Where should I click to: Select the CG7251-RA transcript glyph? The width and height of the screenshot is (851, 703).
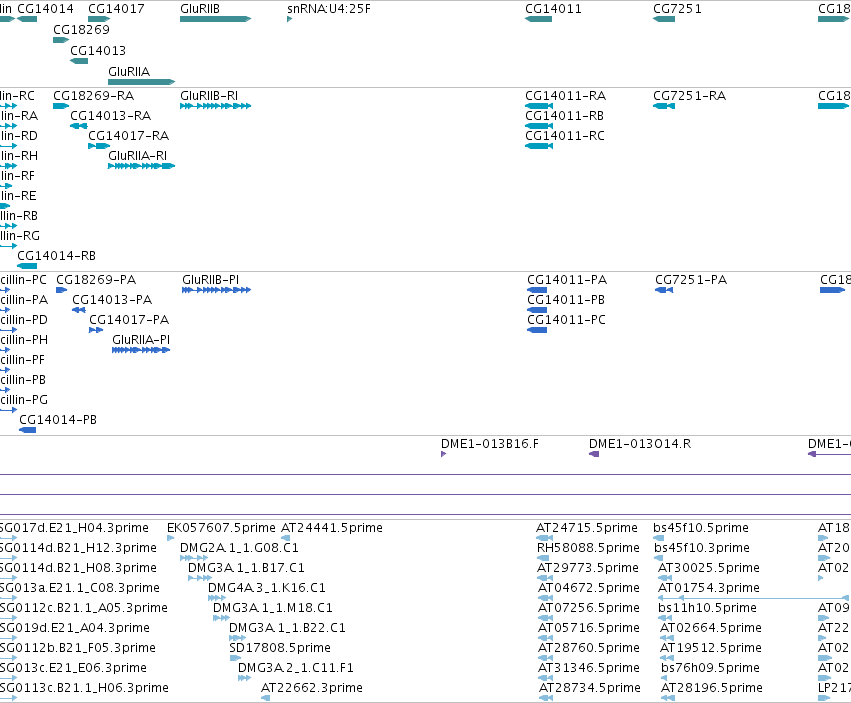point(664,106)
